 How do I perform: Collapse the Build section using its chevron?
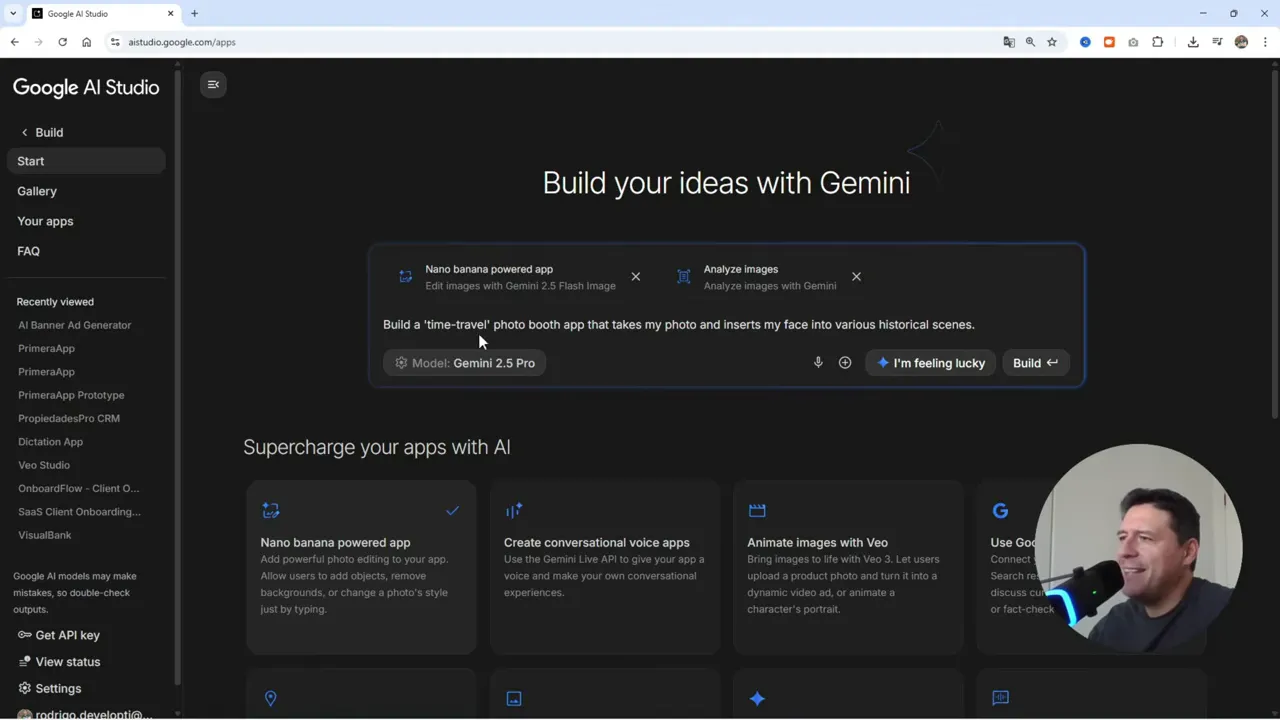click(x=24, y=132)
